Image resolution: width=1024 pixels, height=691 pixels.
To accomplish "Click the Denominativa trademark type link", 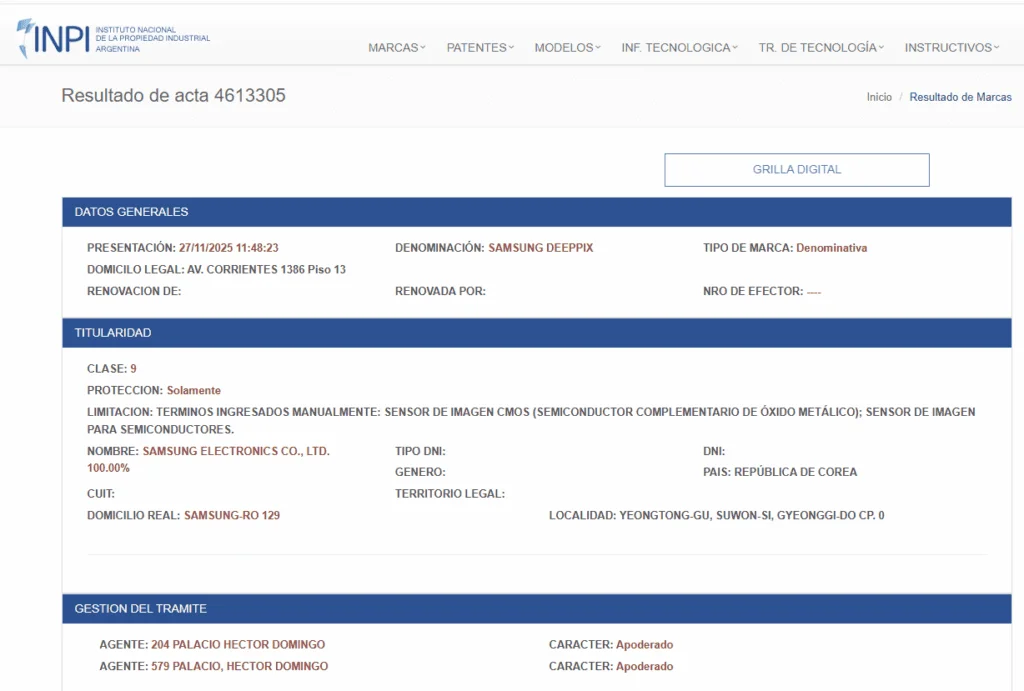I will (833, 247).
